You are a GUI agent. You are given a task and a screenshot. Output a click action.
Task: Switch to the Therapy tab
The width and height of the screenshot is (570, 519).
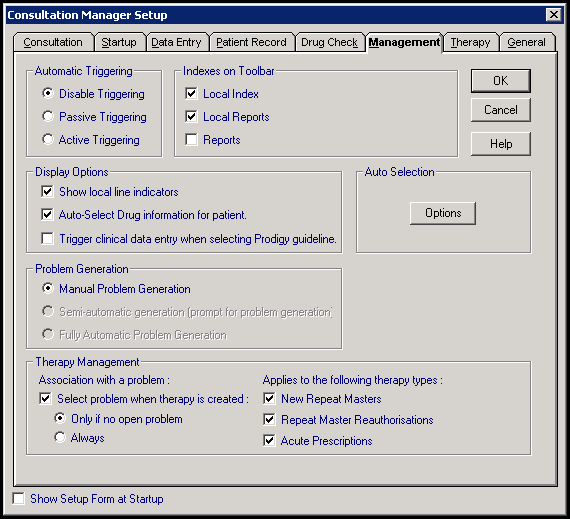click(x=470, y=43)
